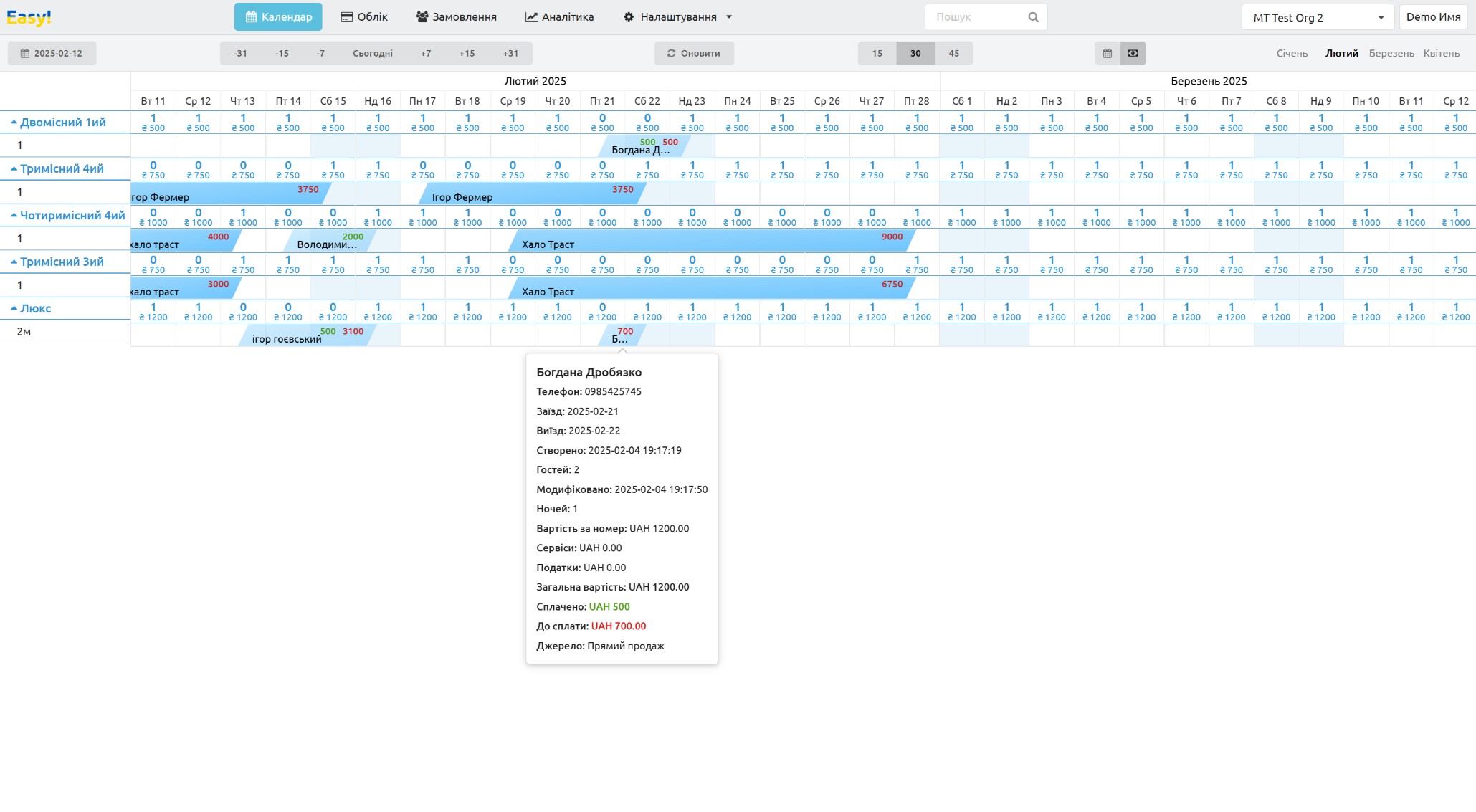Click the Easy! logo

coord(29,17)
